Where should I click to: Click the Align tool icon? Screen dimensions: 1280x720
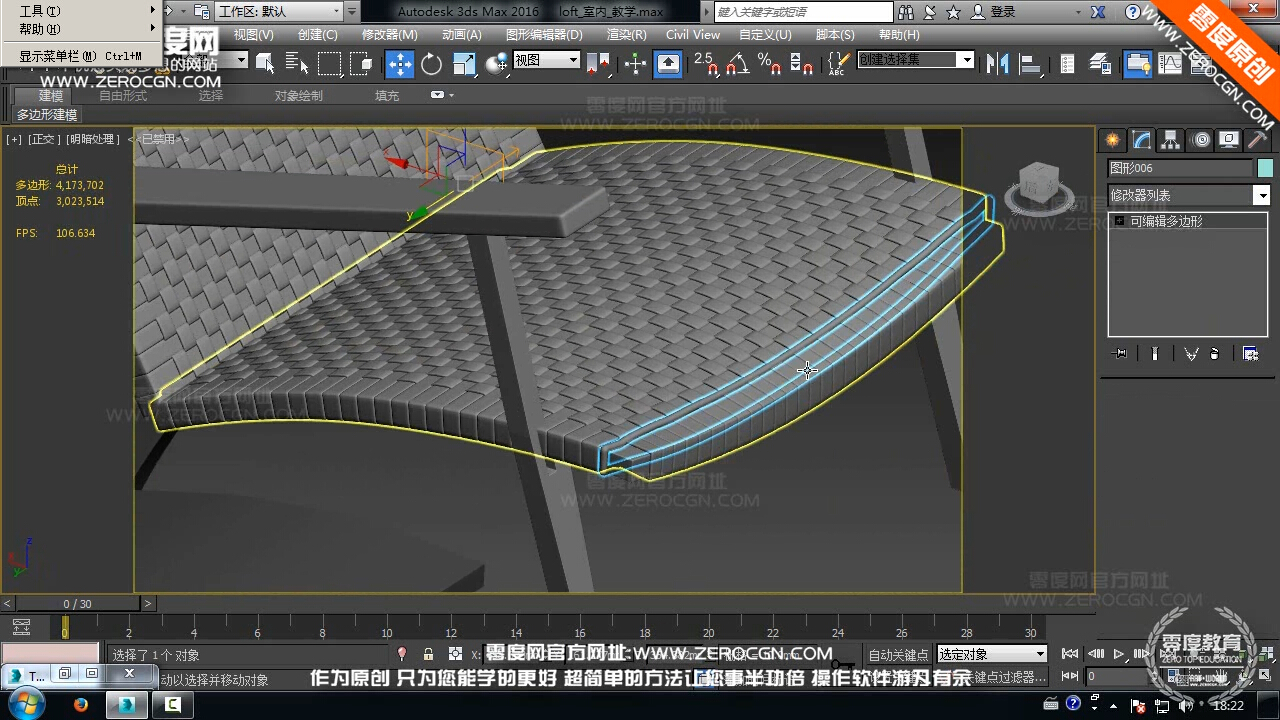click(1030, 64)
